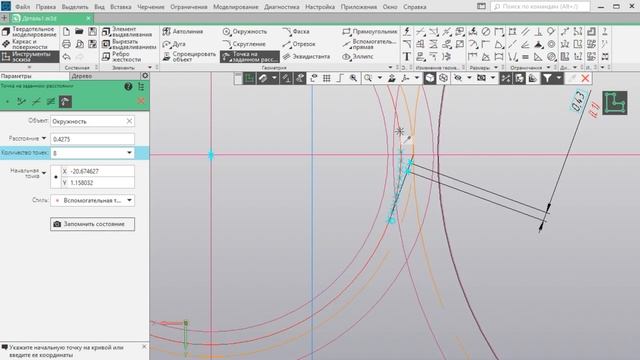Viewport: 640px width, 360px height.
Task: Click the Расстояние value field
Action: 92,139
